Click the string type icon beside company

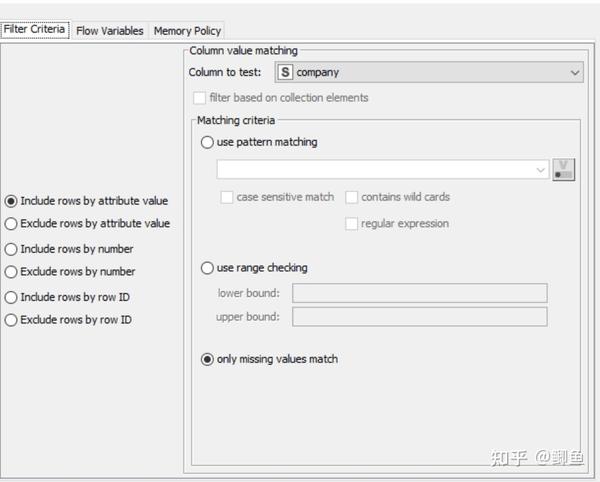[285, 72]
